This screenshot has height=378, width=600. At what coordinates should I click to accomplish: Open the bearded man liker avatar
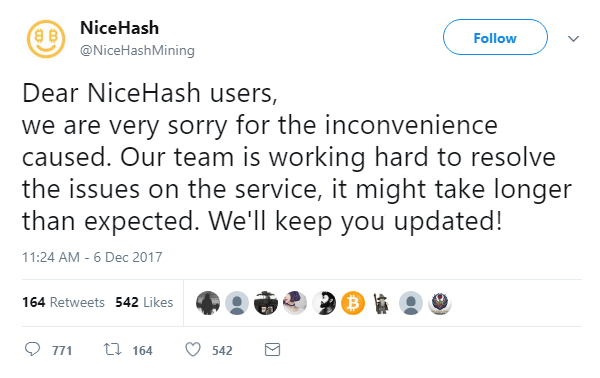coord(324,303)
